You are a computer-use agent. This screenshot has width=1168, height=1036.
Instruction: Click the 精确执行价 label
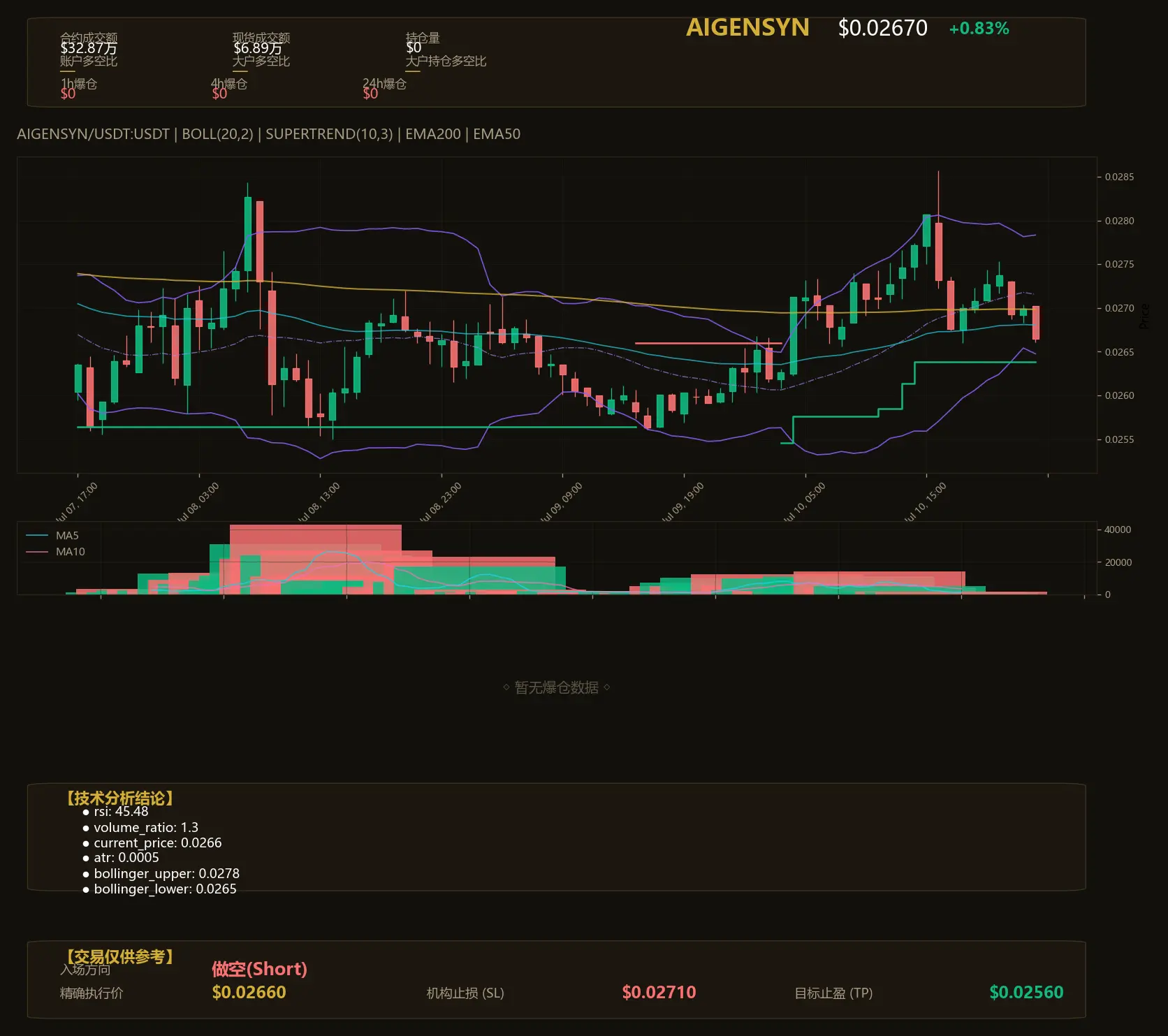(x=92, y=993)
